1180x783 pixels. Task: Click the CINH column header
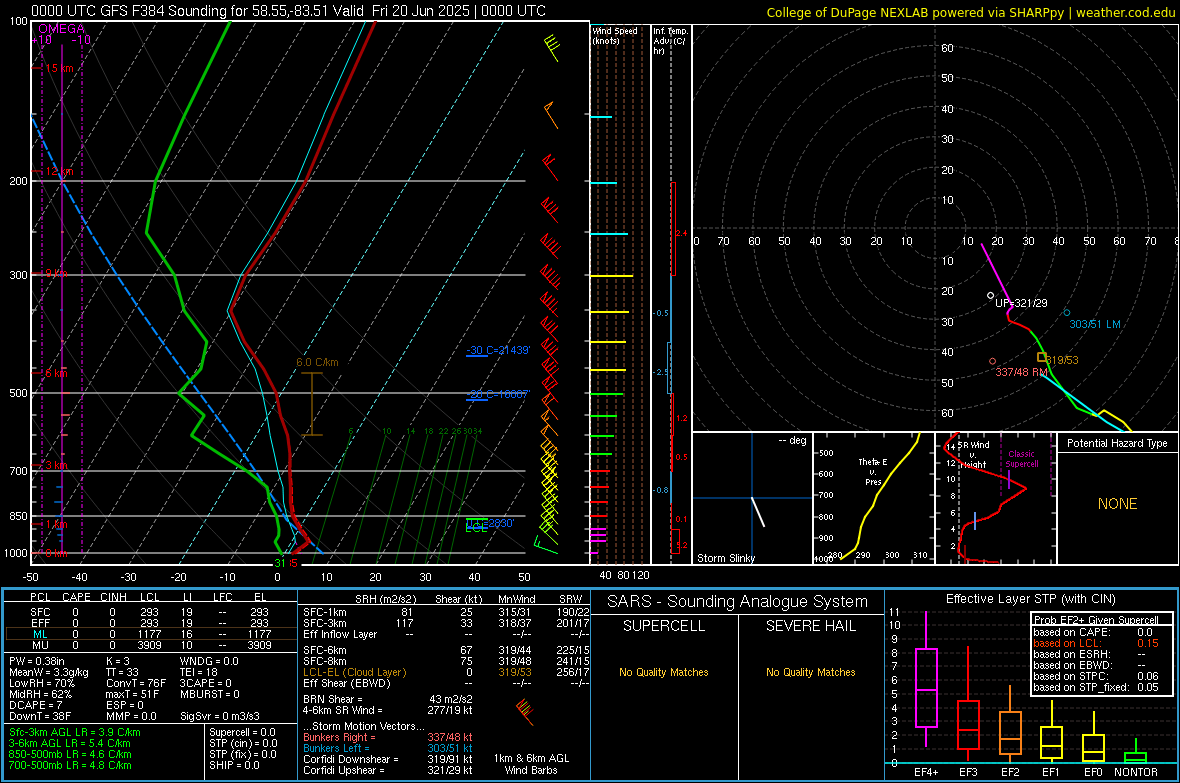point(114,597)
